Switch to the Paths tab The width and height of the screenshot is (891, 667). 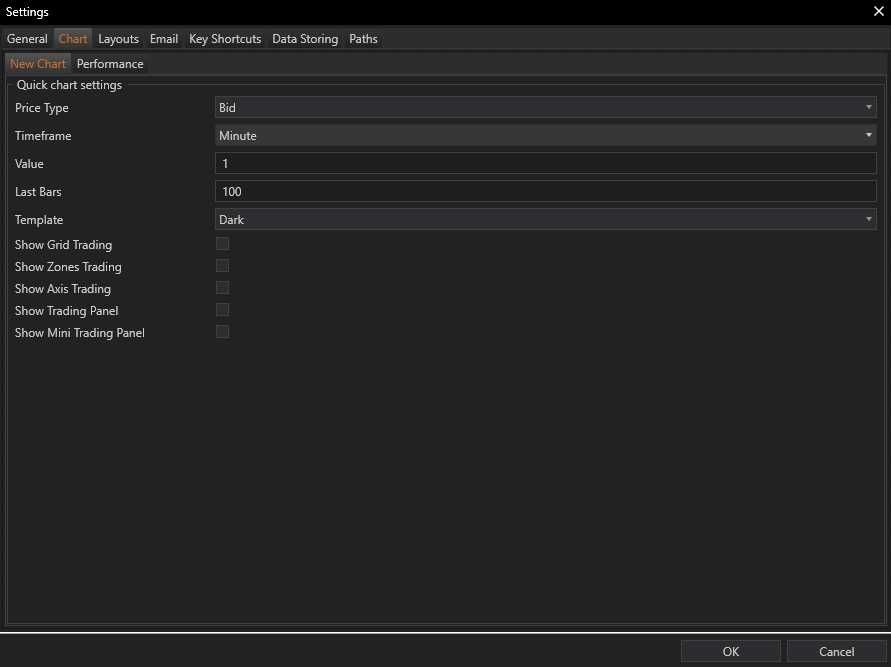[x=363, y=39]
